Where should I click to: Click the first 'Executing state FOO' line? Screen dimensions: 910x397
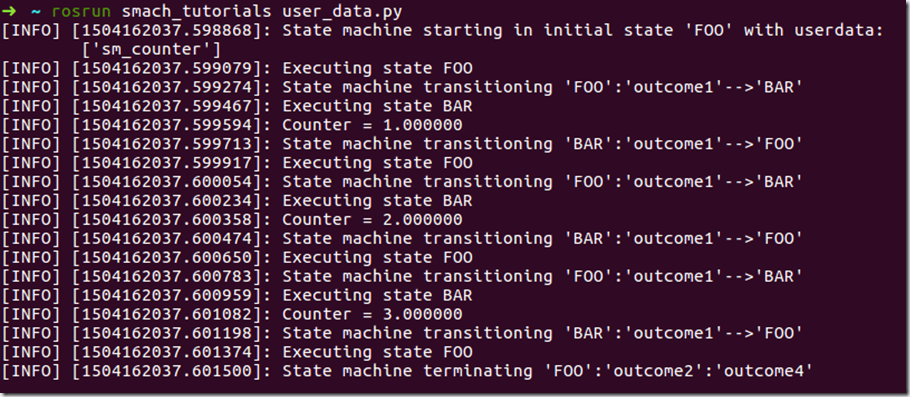pos(377,68)
